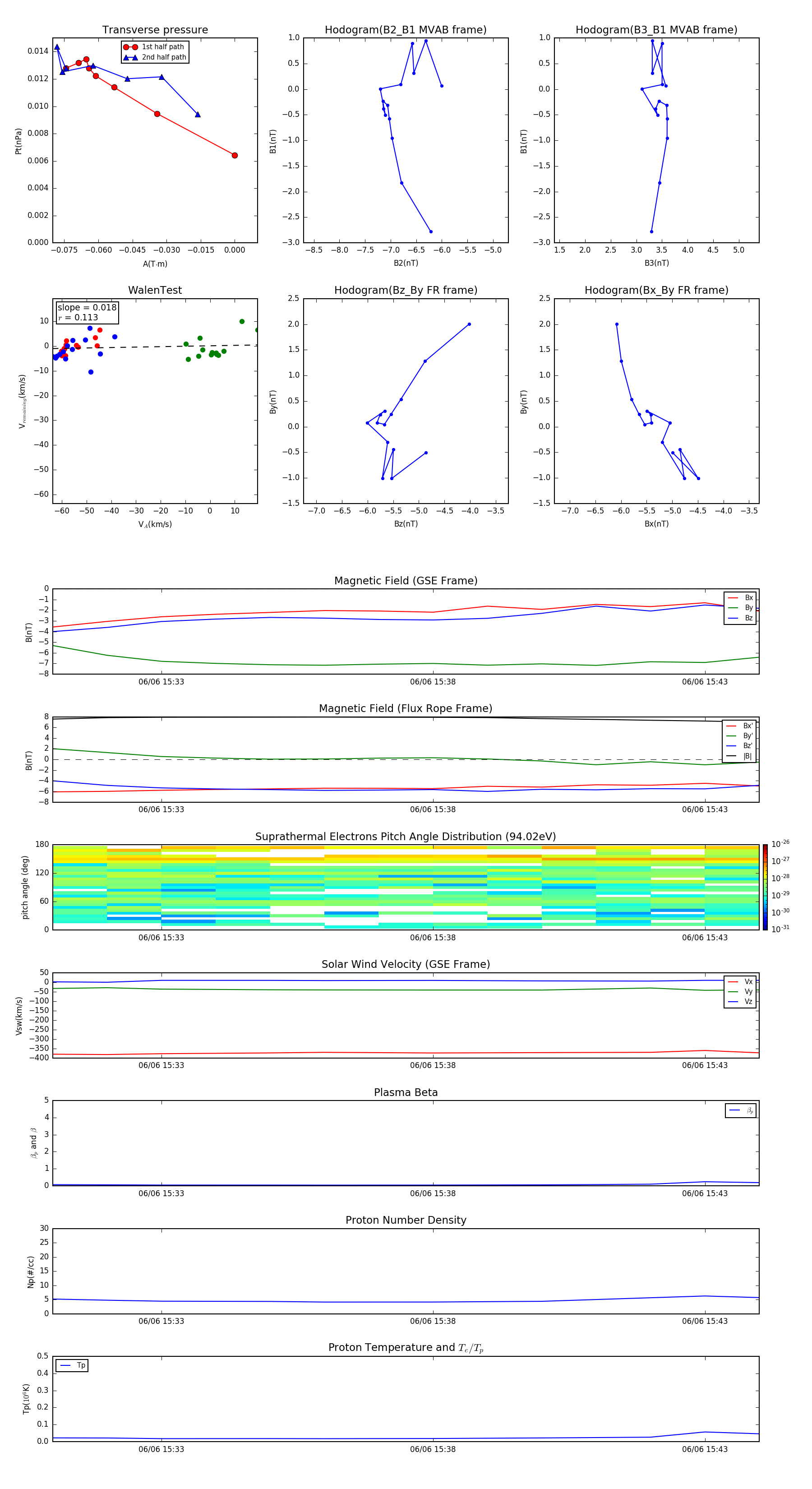Click the 'Transverse pressure' plot title
This screenshot has height=1489, width=812.
pos(155,29)
